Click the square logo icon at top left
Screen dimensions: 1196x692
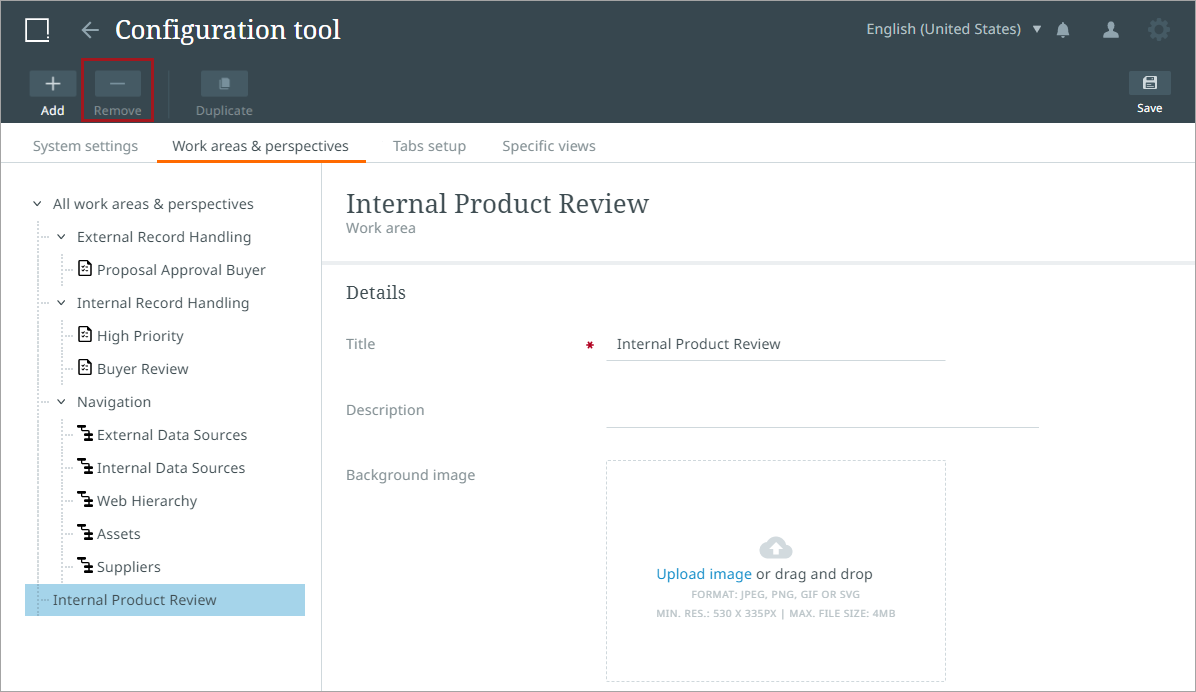point(37,30)
